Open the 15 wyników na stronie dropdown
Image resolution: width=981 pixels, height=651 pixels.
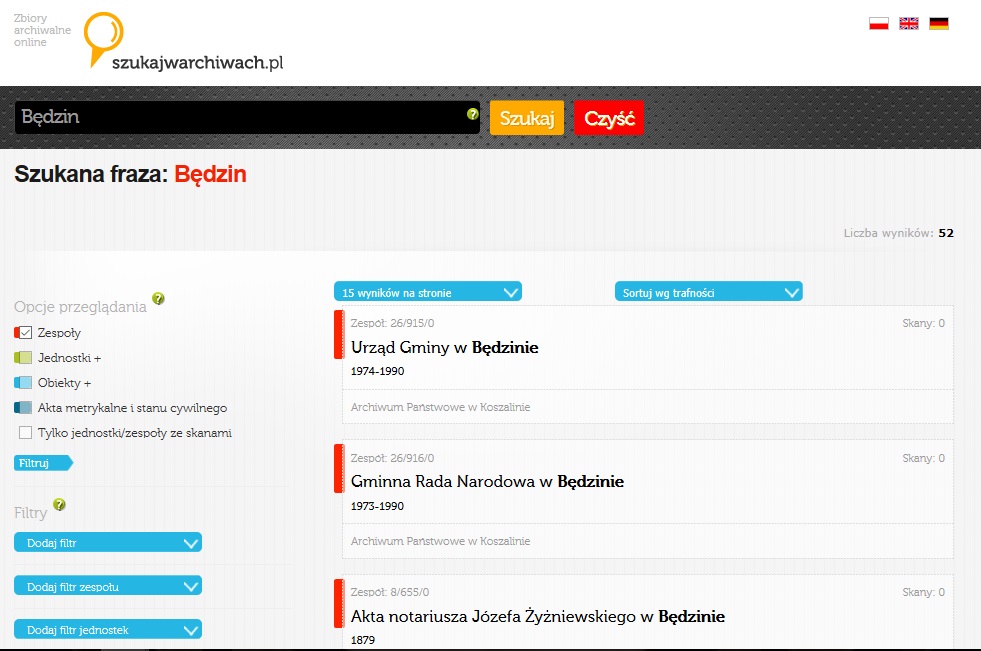click(427, 292)
